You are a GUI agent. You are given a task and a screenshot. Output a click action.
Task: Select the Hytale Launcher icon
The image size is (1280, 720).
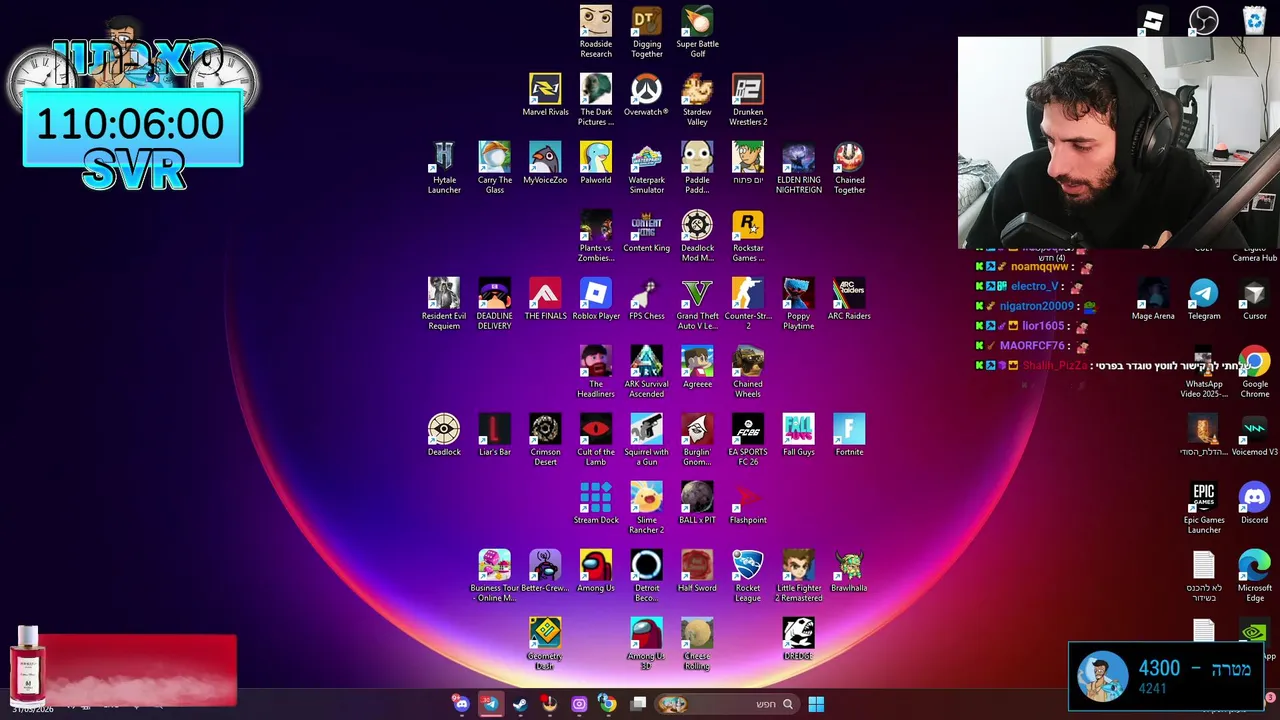pos(444,168)
